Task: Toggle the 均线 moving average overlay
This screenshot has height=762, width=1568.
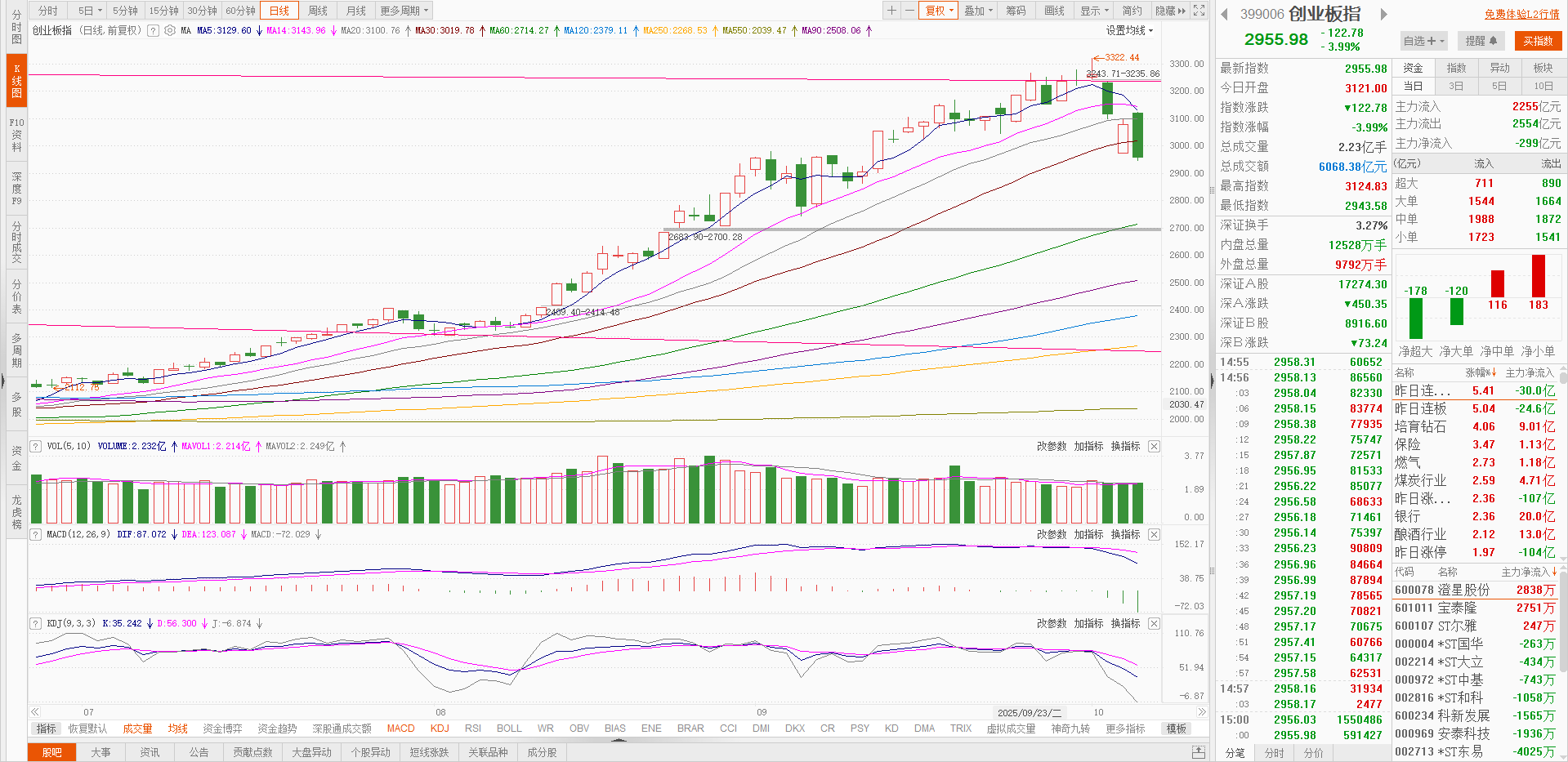Action: (177, 729)
